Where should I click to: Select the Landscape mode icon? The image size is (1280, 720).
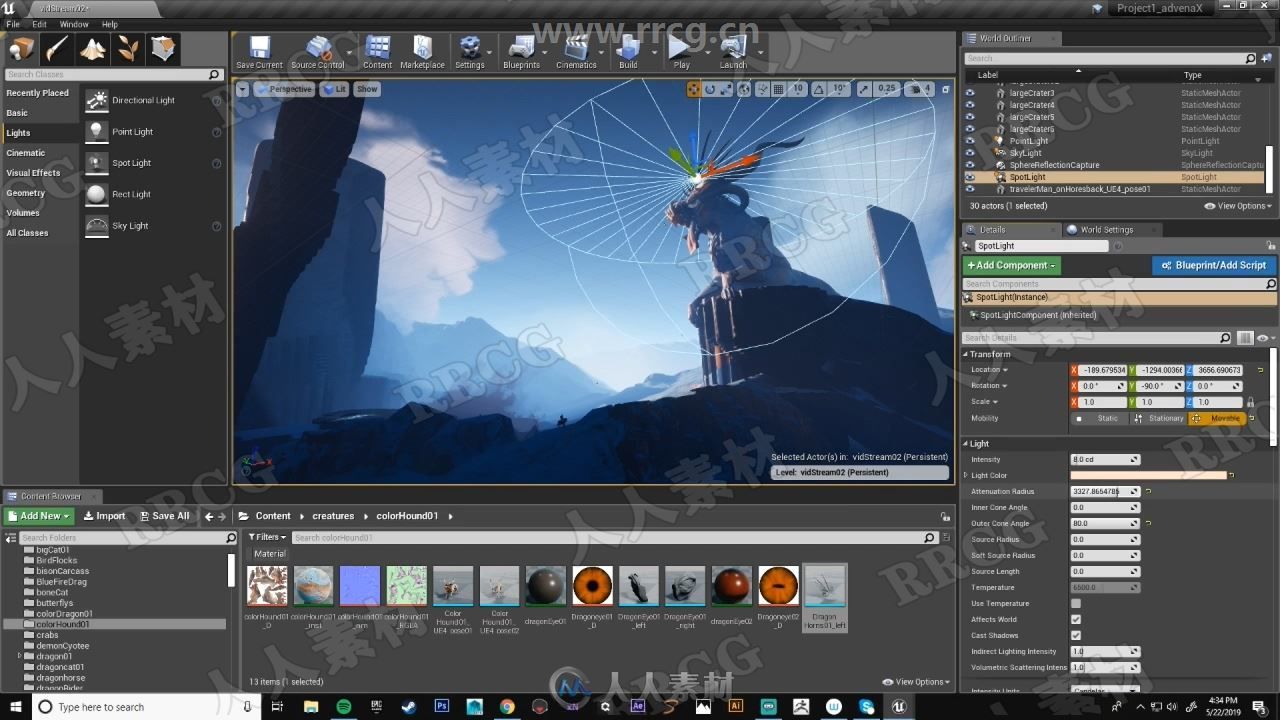(x=93, y=48)
